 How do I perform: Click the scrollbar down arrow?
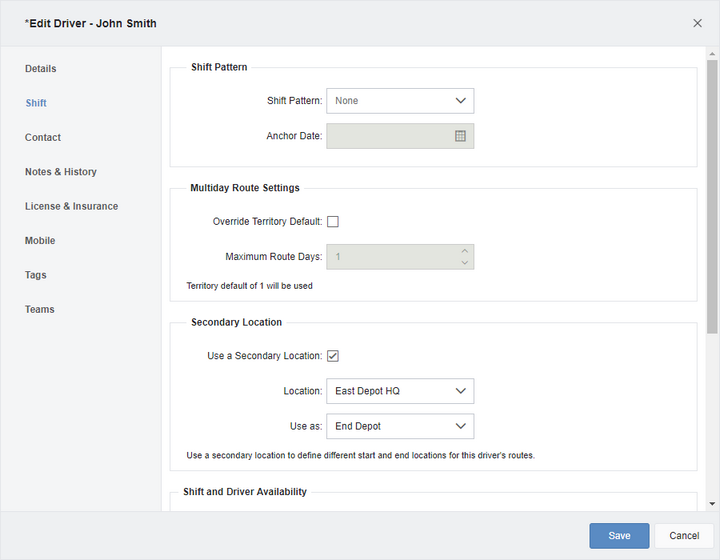[712, 504]
